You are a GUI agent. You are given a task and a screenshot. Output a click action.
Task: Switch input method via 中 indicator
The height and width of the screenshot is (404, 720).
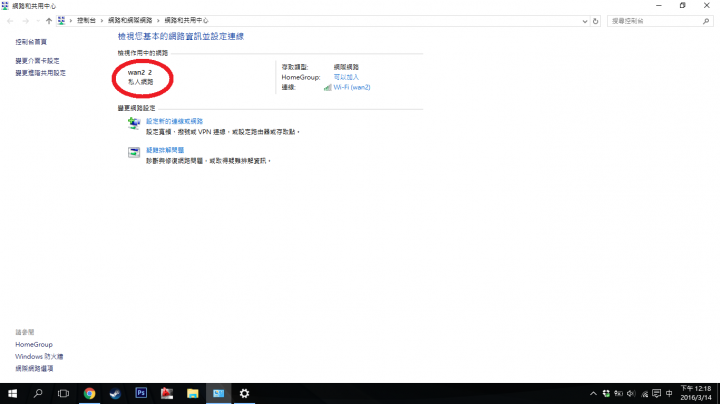tap(669, 393)
